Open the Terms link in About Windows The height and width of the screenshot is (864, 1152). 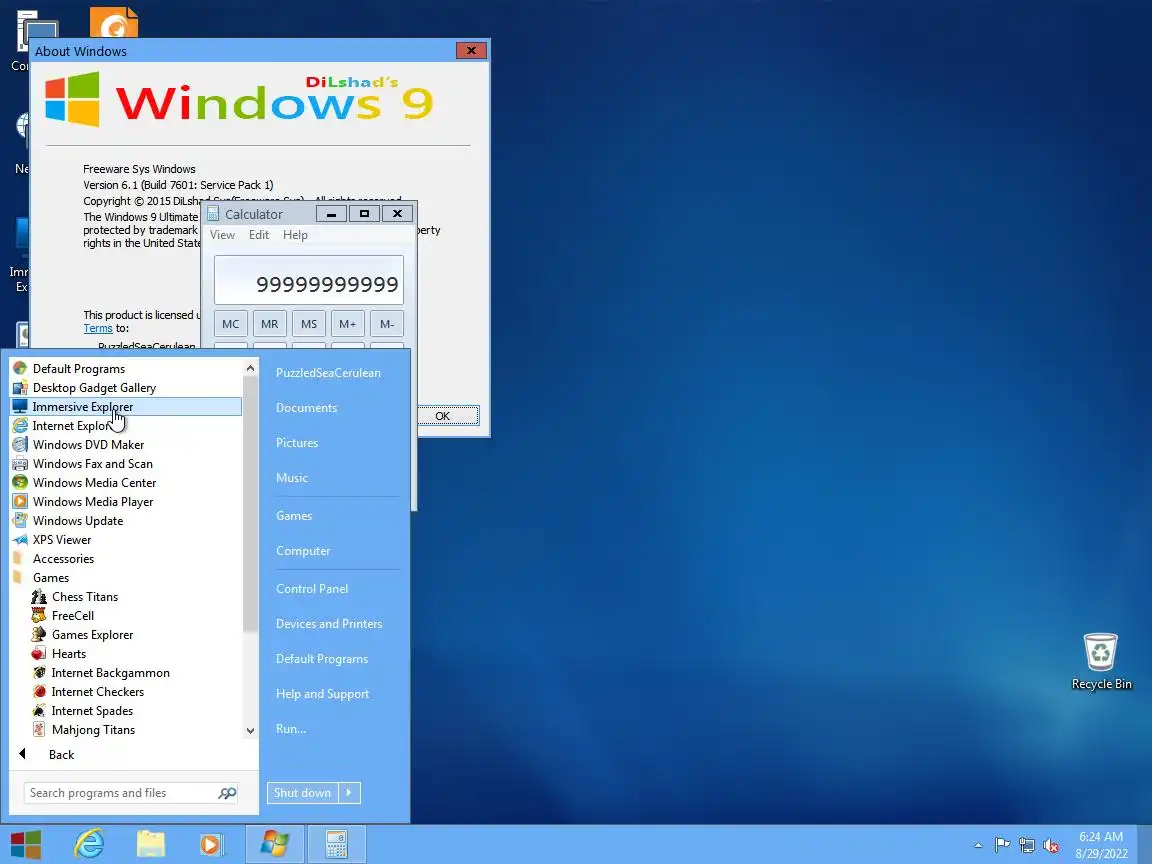[x=98, y=328]
